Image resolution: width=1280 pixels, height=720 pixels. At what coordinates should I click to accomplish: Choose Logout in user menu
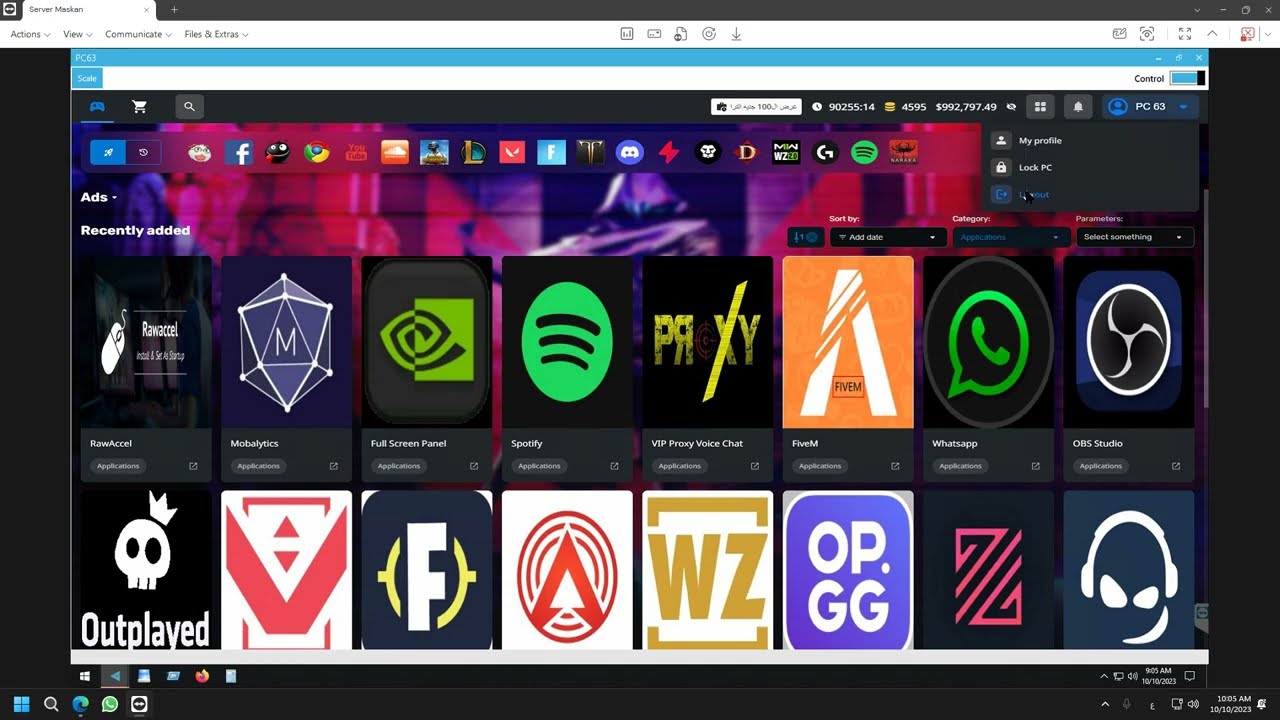pos(1033,195)
